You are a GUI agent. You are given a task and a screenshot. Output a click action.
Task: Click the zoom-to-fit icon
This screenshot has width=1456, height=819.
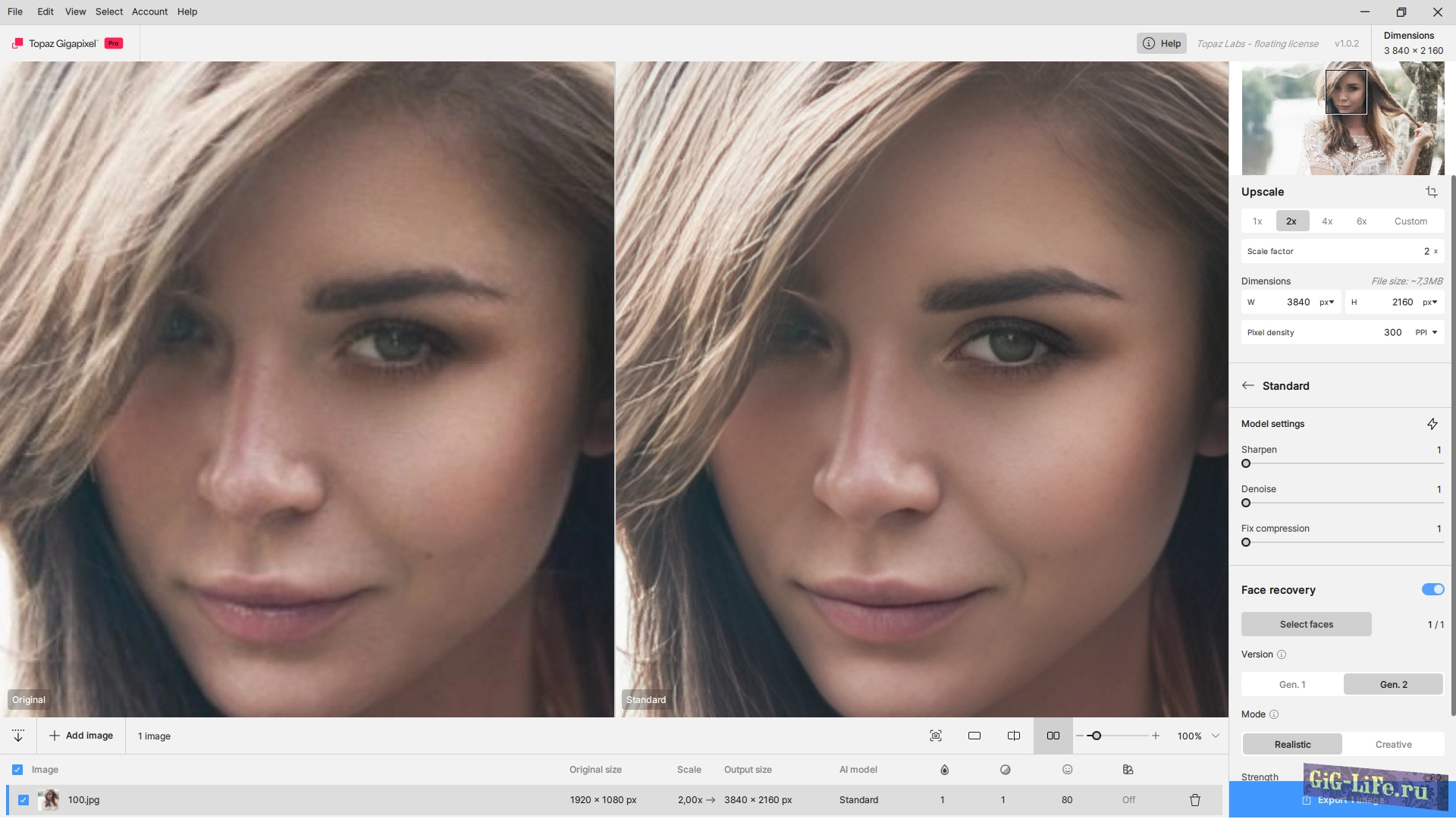click(935, 736)
